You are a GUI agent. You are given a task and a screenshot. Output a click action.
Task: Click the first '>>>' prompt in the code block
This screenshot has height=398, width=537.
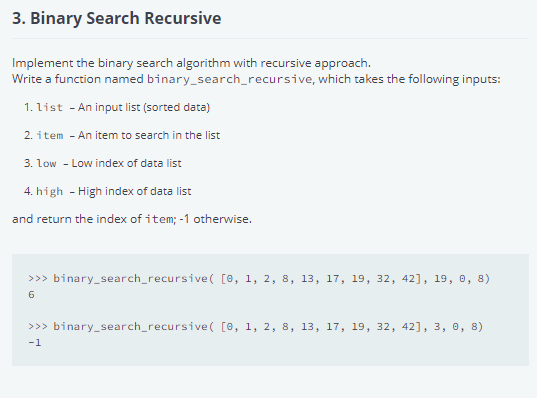(38, 279)
